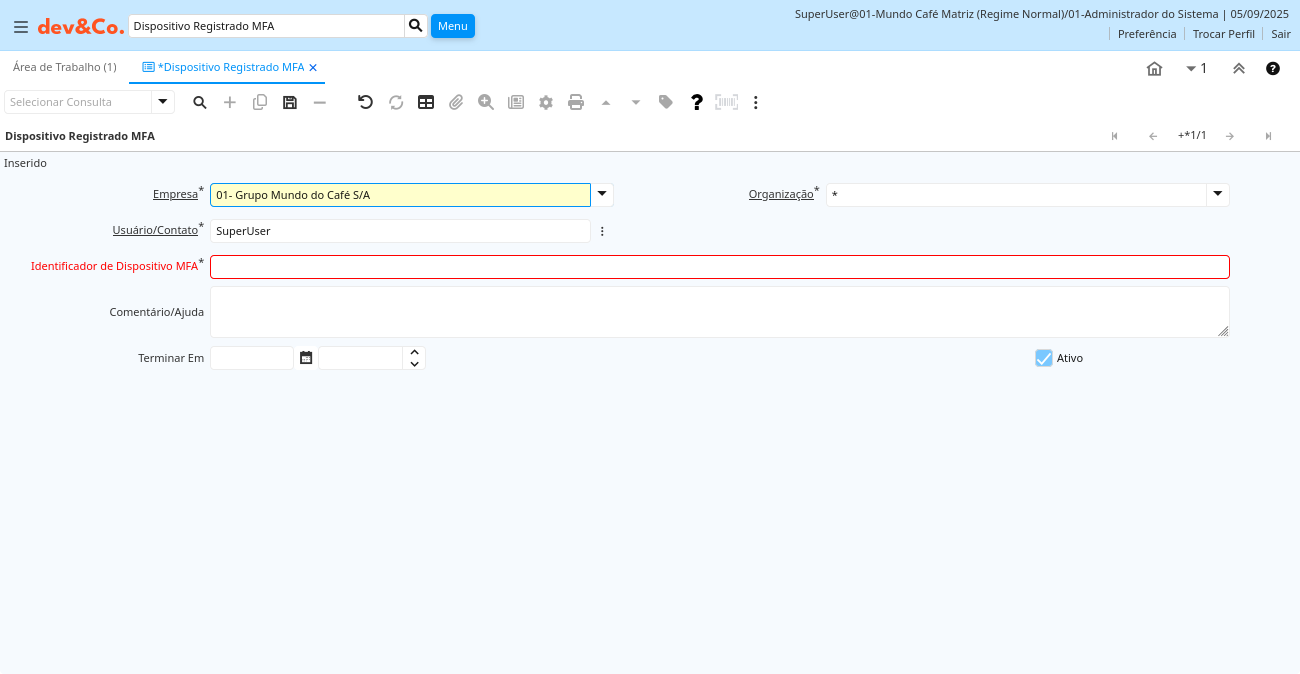Click the Print icon in toolbar
This screenshot has width=1300, height=674.
pyautogui.click(x=576, y=102)
